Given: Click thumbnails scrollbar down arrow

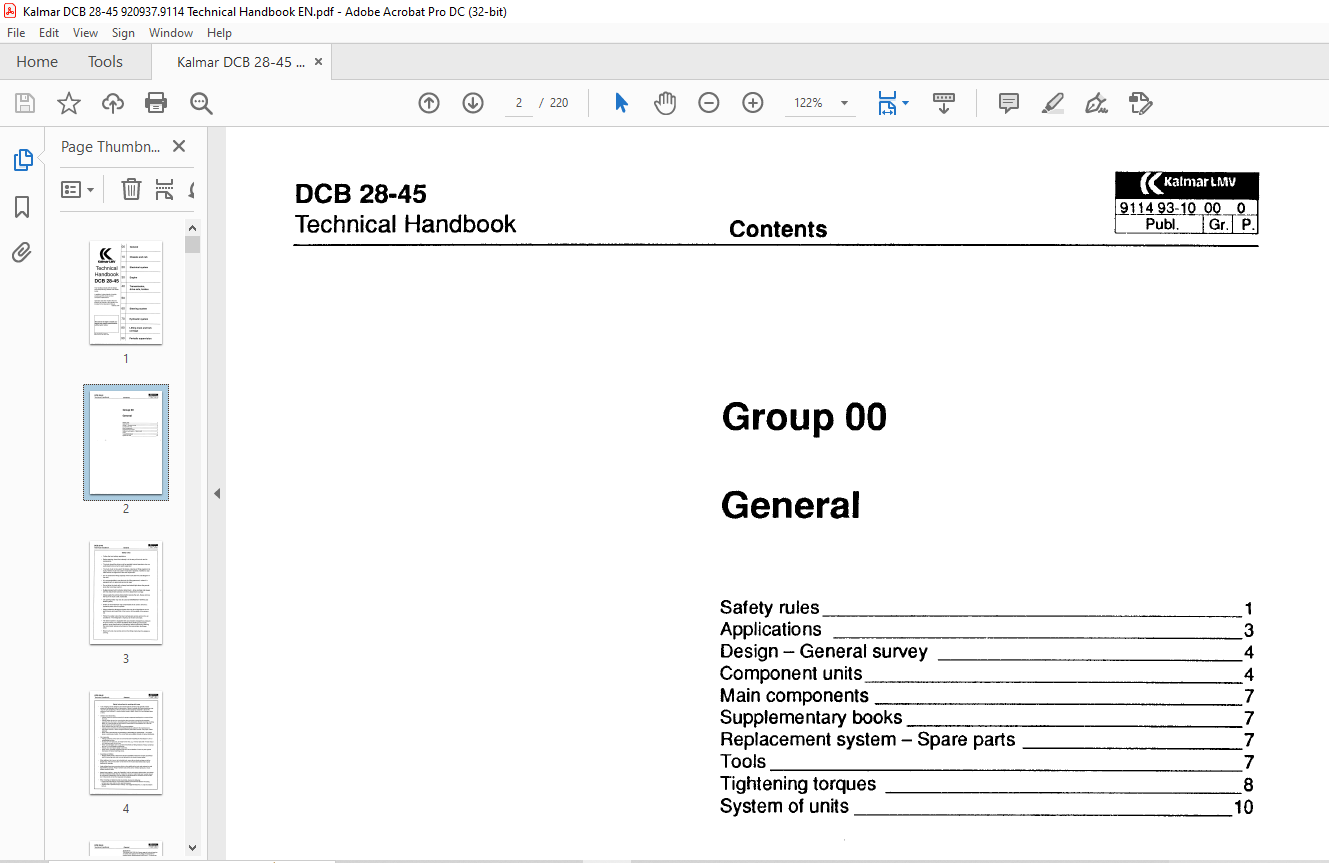Looking at the screenshot, I should pyautogui.click(x=193, y=847).
